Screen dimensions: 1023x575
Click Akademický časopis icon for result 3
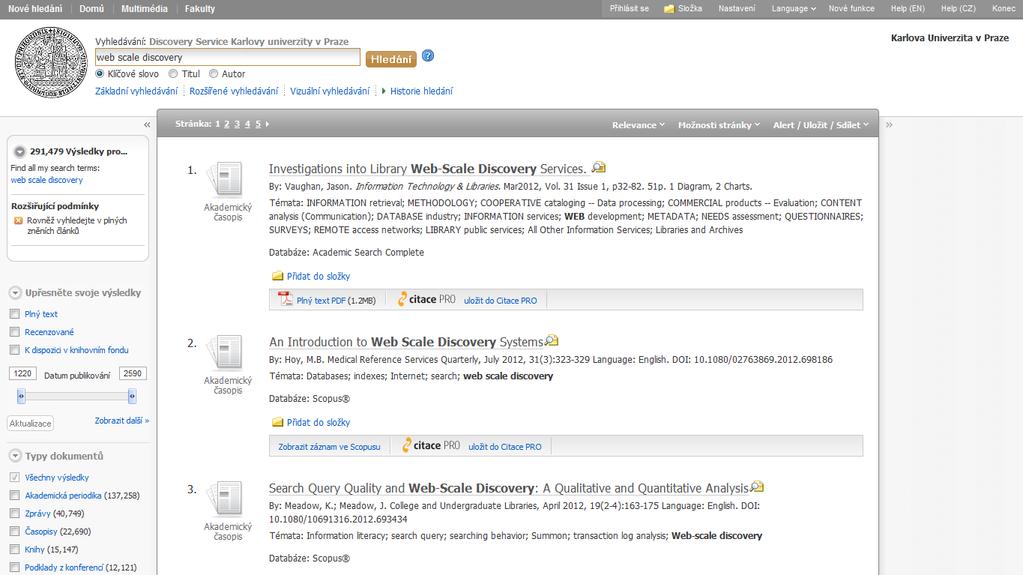(x=226, y=498)
